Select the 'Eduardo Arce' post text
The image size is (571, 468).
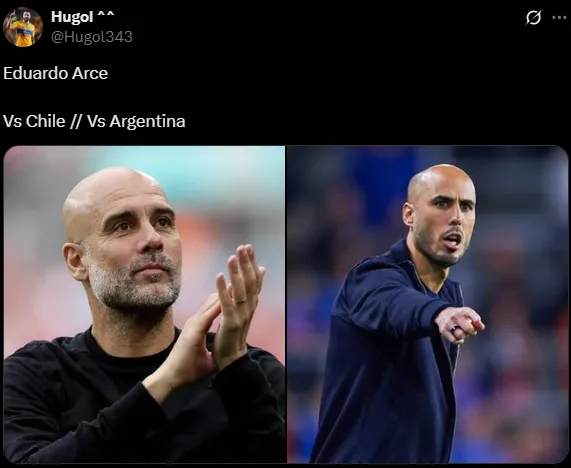pos(56,73)
